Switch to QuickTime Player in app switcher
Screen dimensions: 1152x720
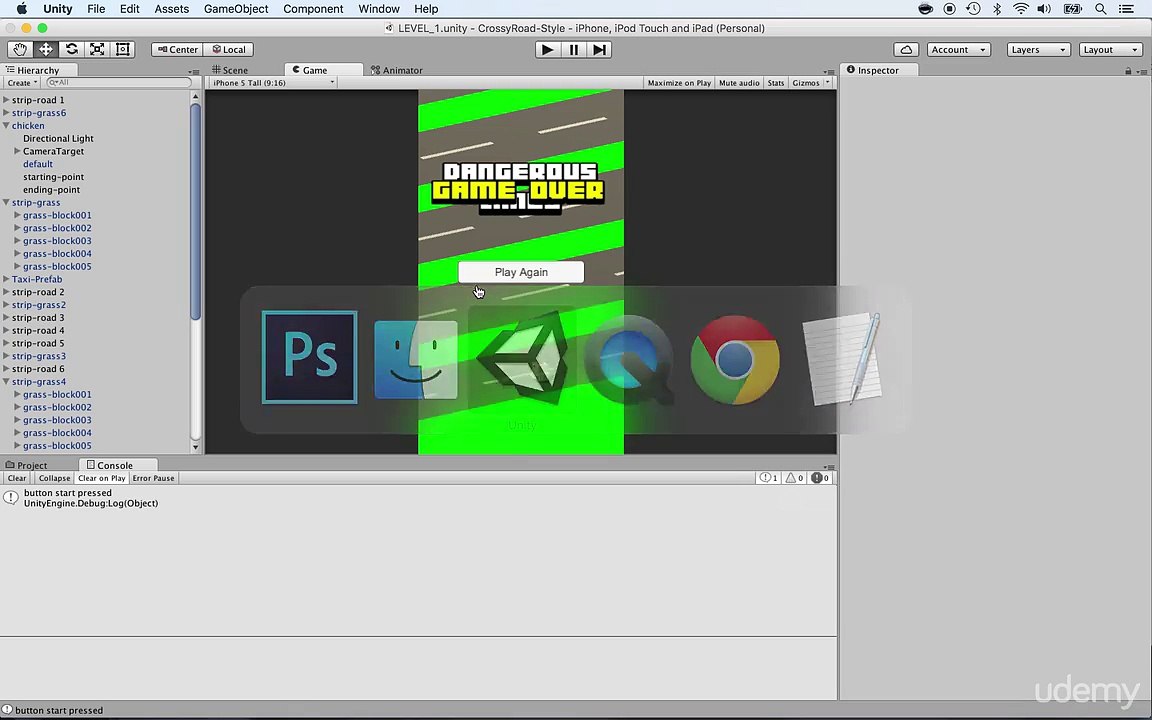coord(629,360)
